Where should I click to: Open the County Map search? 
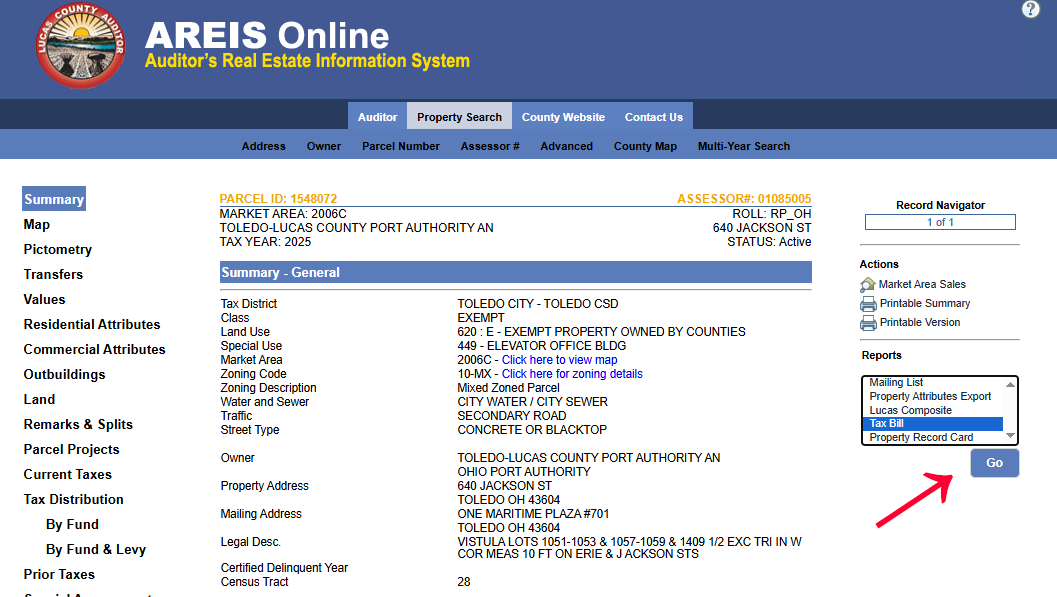(645, 146)
